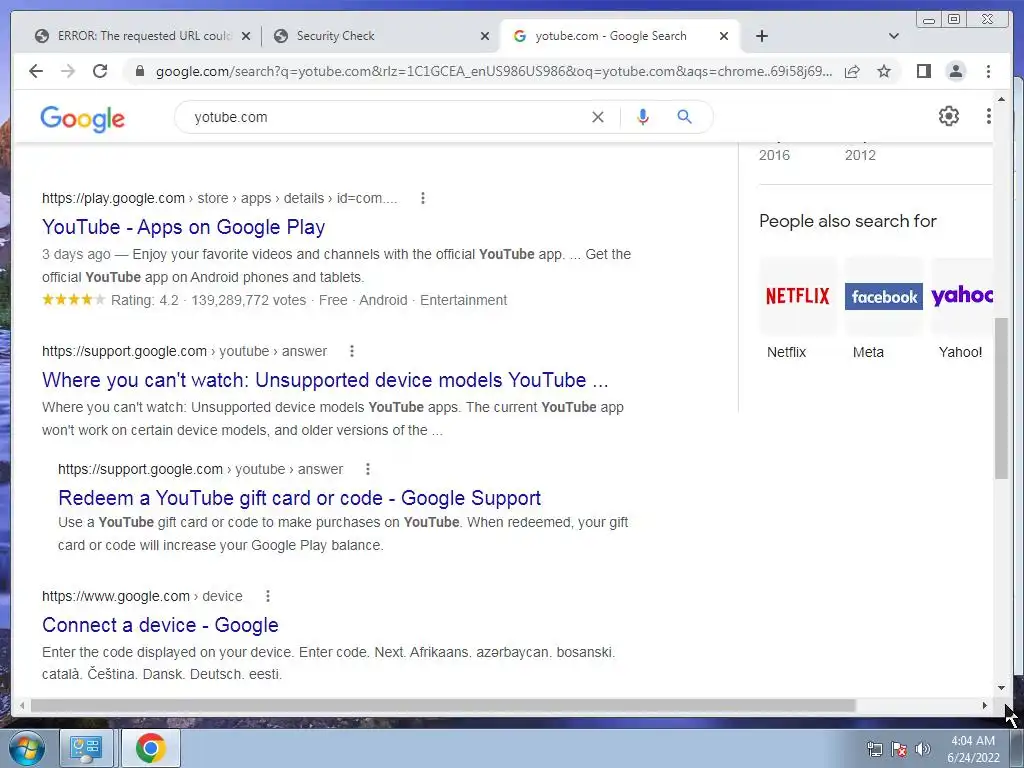Close the Security Check tab
Viewport: 1024px width, 768px height.
(x=485, y=37)
